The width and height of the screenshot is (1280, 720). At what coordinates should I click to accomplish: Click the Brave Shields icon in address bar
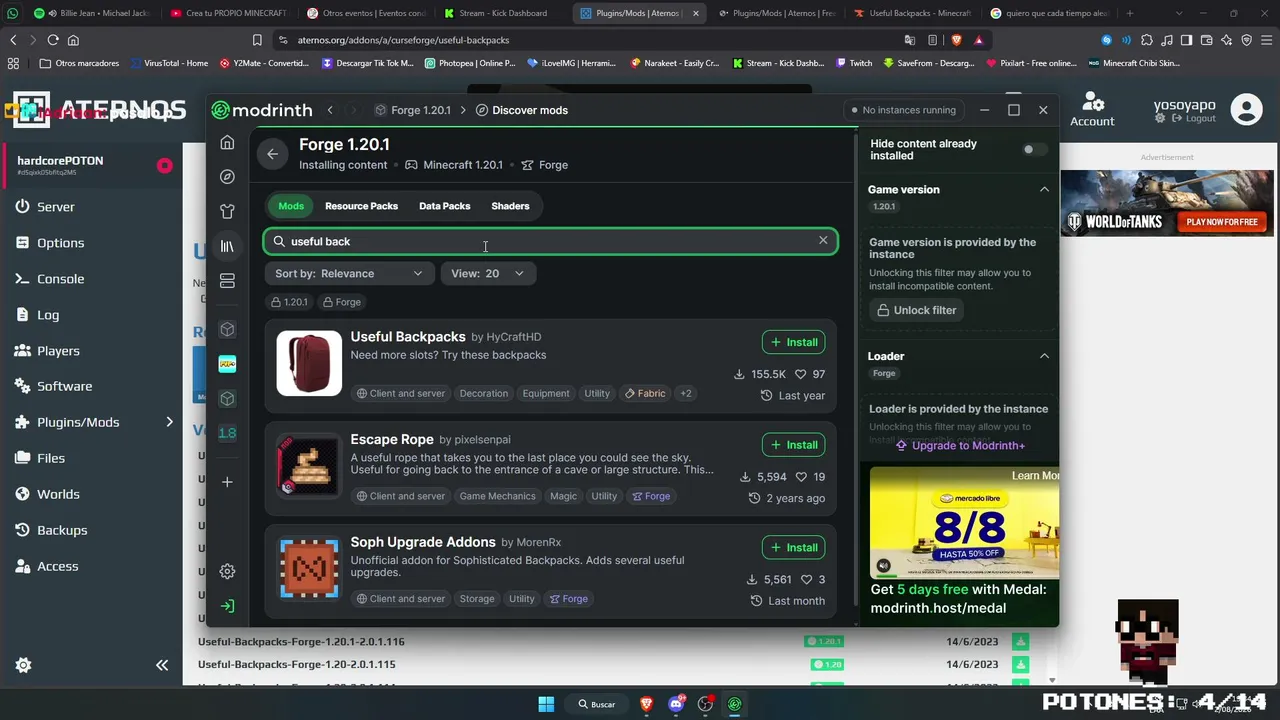[956, 40]
